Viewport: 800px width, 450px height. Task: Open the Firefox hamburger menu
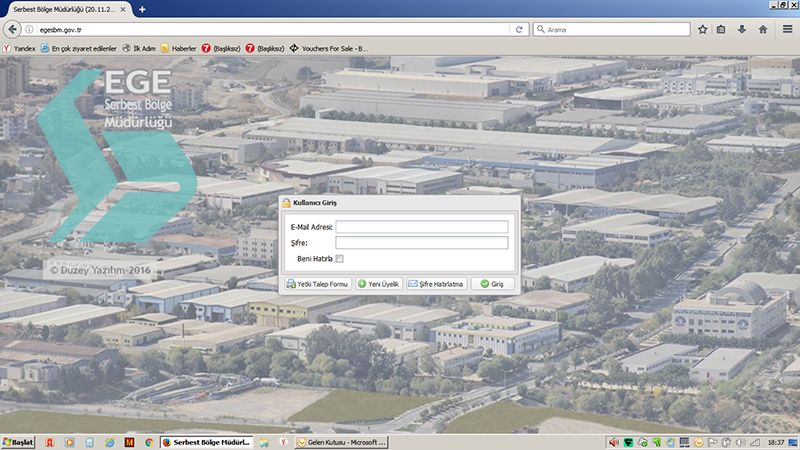[785, 29]
